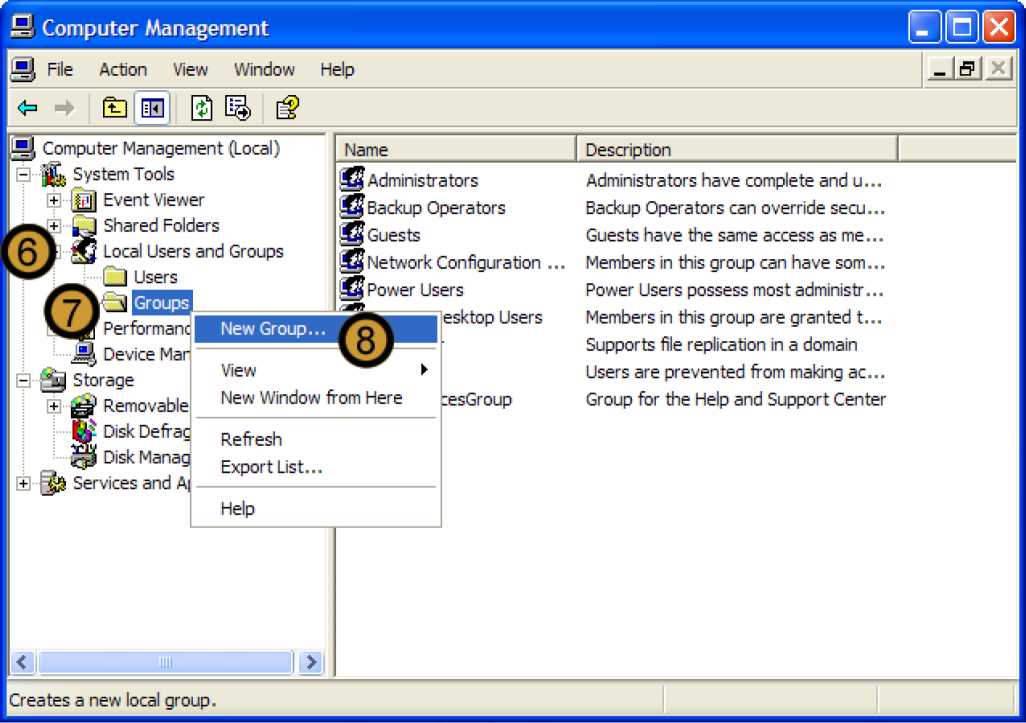Click the Export List toolbar icon
1026x723 pixels.
[238, 107]
